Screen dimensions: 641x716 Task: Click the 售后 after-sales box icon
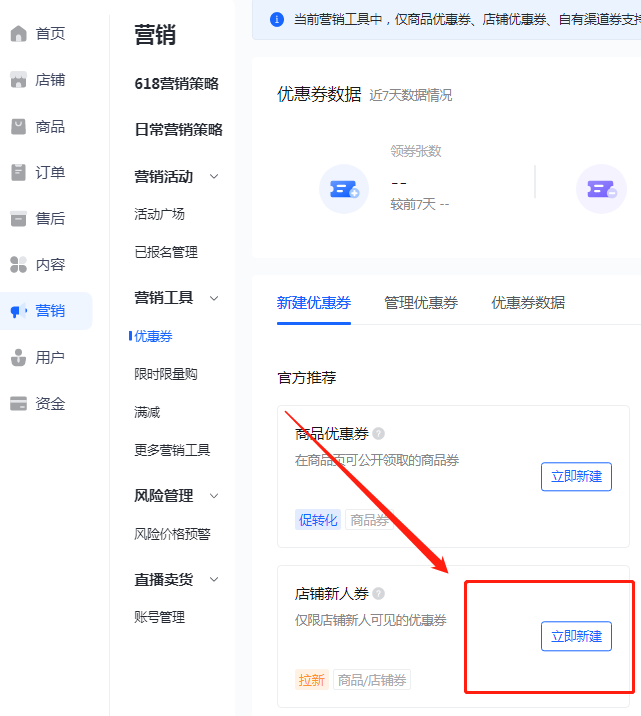click(x=18, y=219)
